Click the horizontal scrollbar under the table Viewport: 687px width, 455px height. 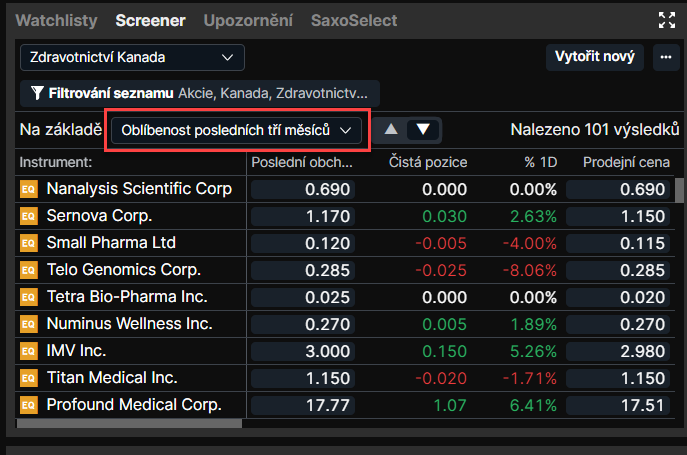point(129,423)
